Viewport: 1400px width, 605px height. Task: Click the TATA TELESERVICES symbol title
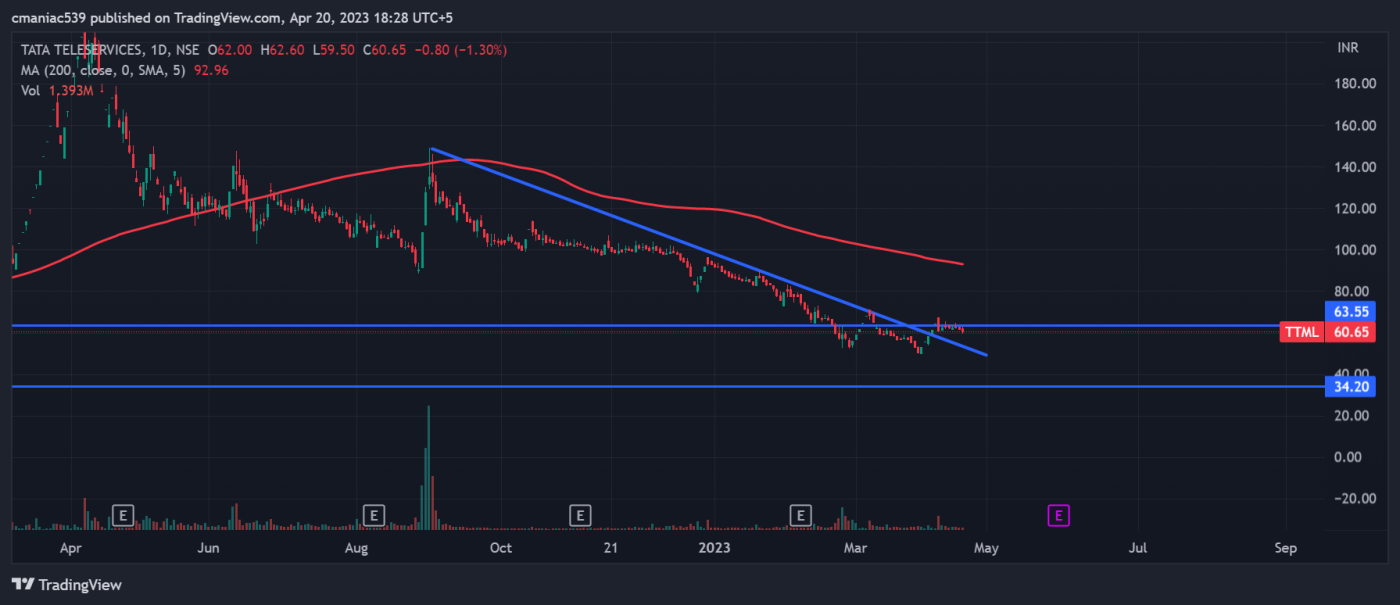78,48
